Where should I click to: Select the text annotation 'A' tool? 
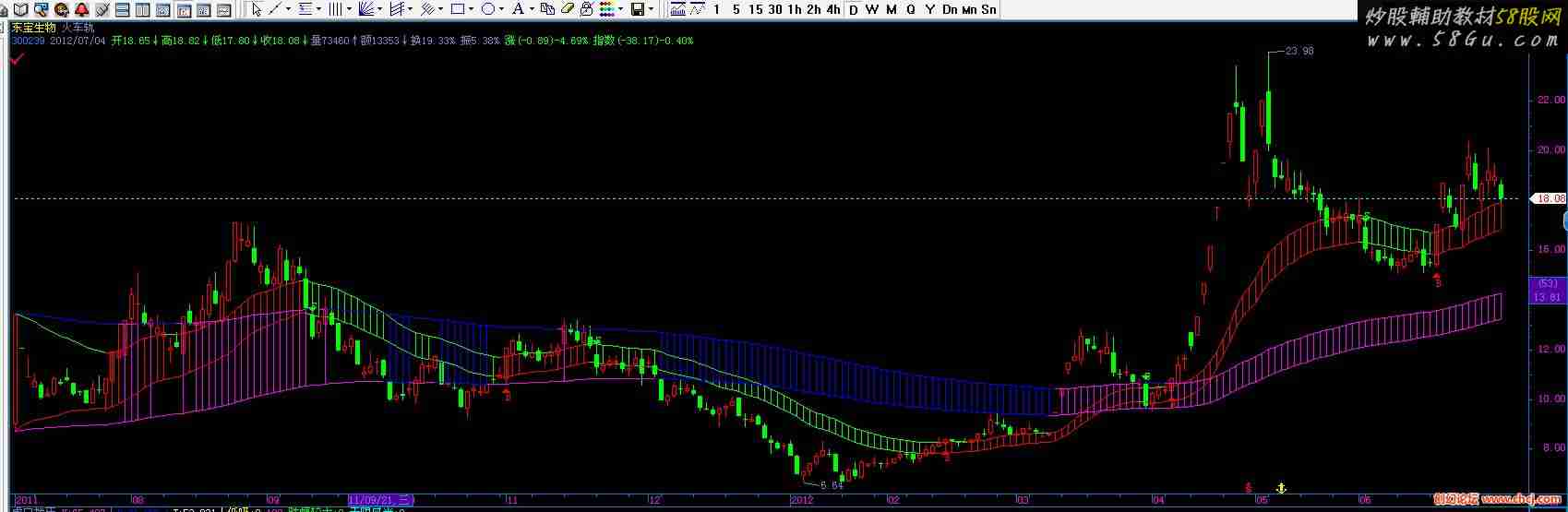(518, 9)
